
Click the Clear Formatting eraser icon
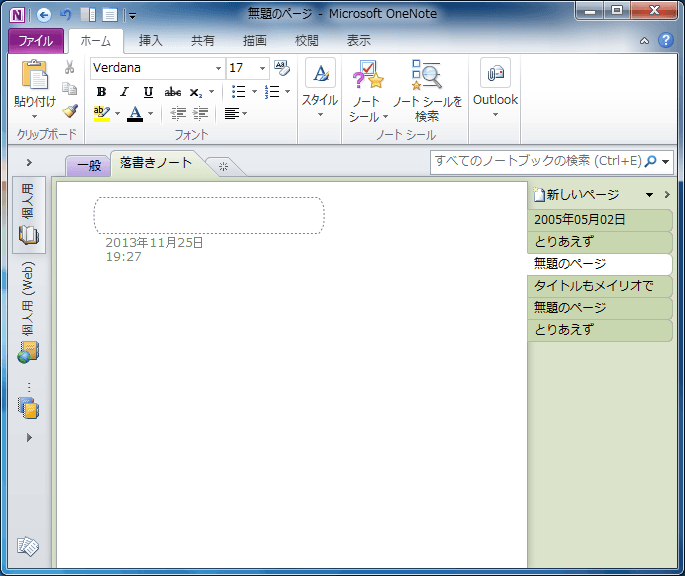click(x=282, y=68)
